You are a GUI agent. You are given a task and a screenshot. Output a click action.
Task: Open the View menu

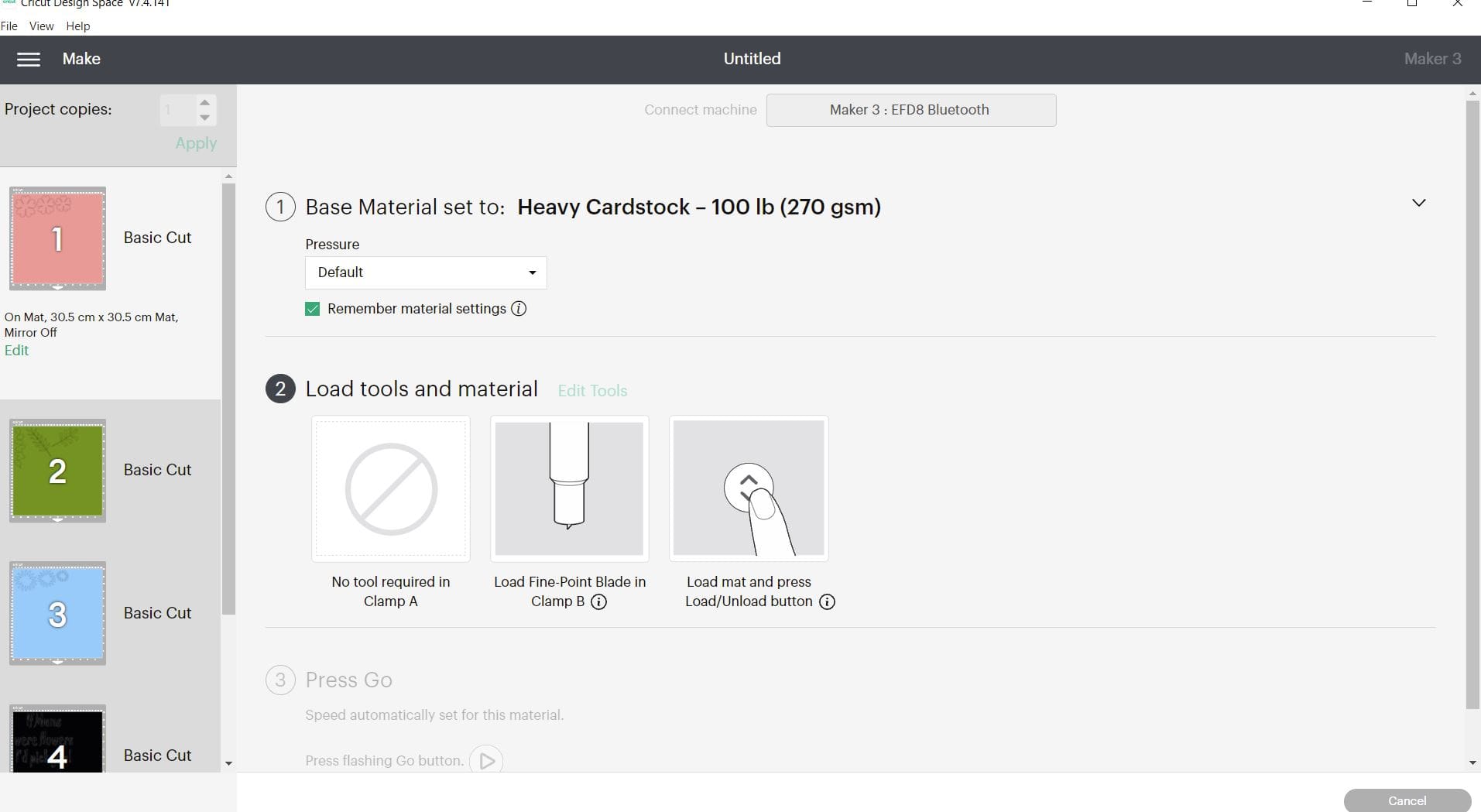[42, 26]
